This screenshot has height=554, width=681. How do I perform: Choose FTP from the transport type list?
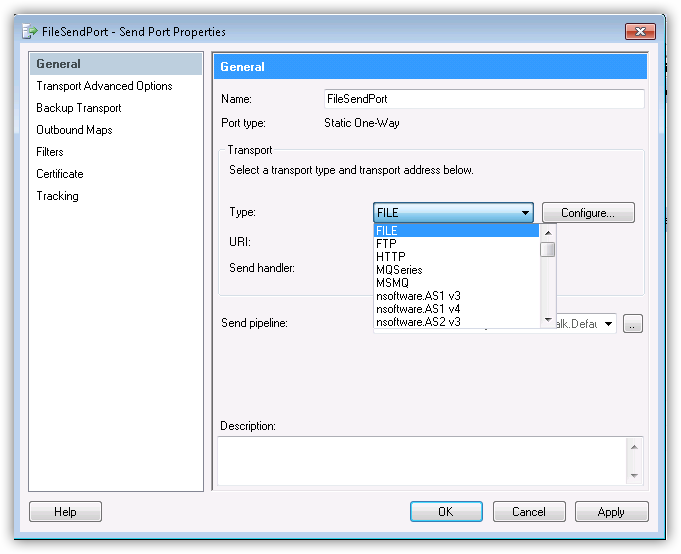click(x=386, y=244)
